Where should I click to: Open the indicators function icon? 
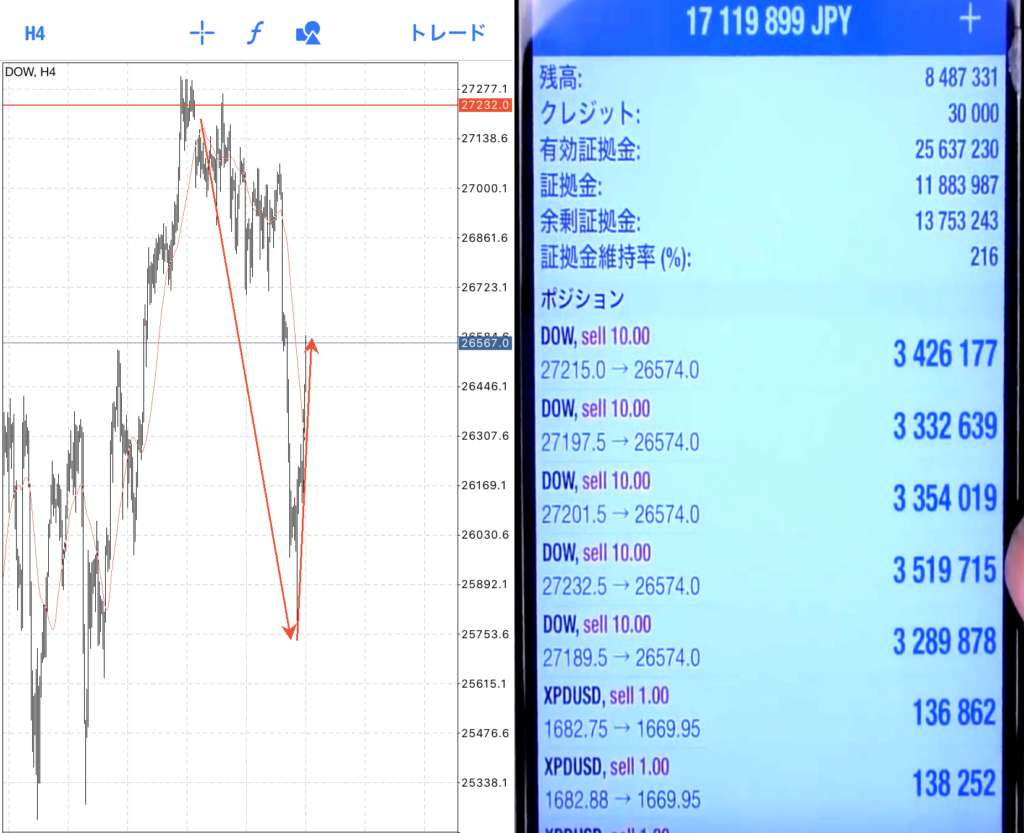tap(255, 33)
